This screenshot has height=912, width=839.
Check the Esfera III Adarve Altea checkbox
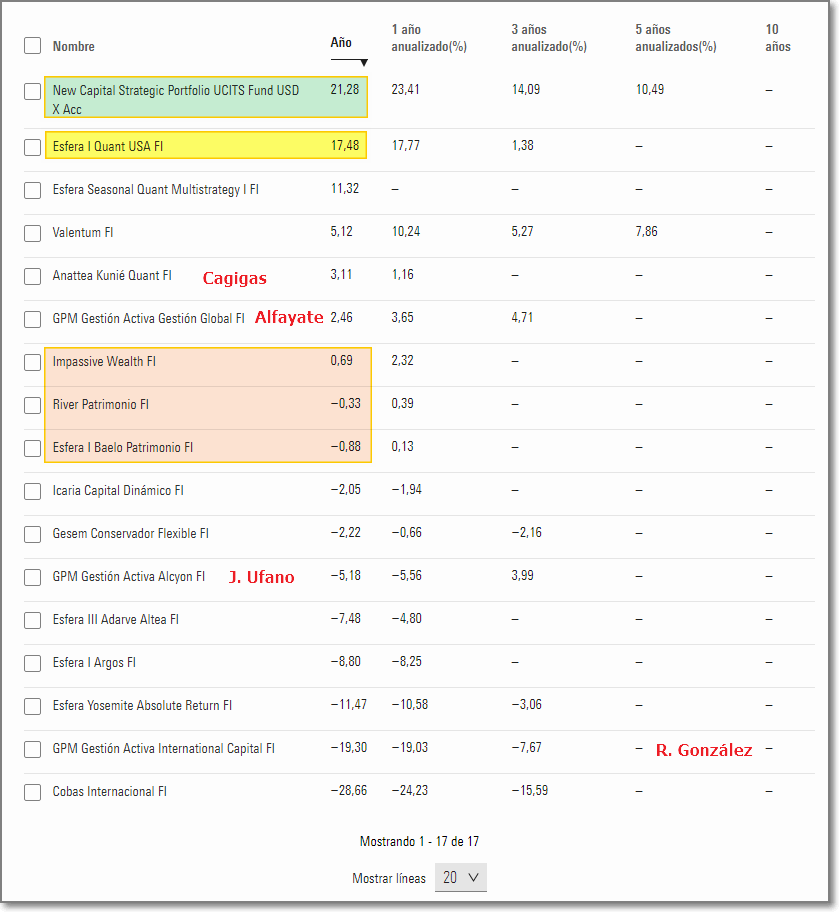(x=33, y=621)
